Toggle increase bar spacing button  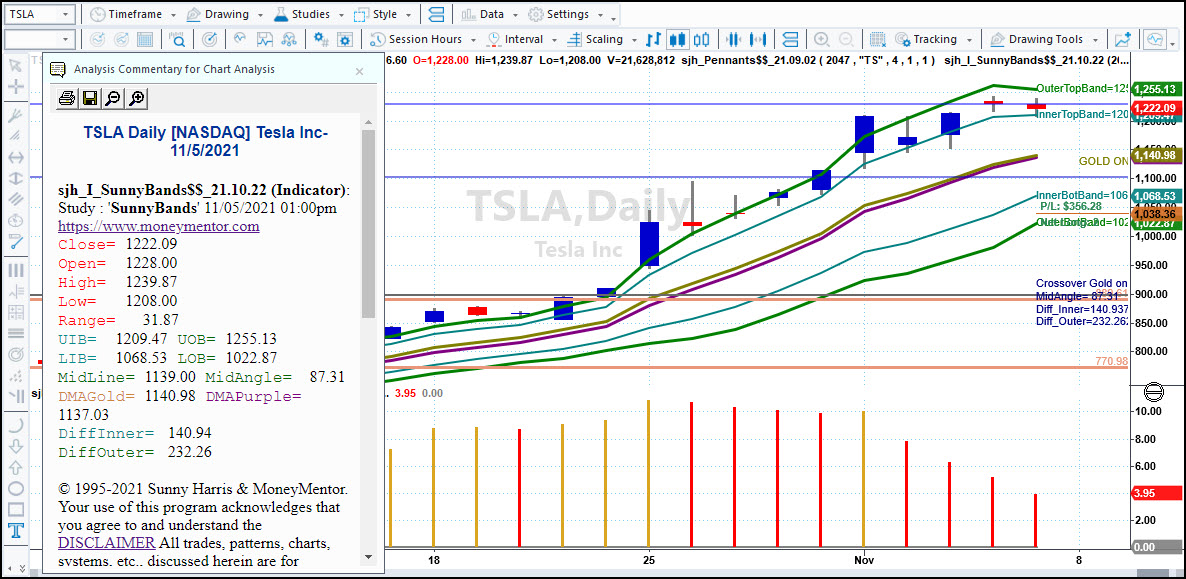coord(759,39)
